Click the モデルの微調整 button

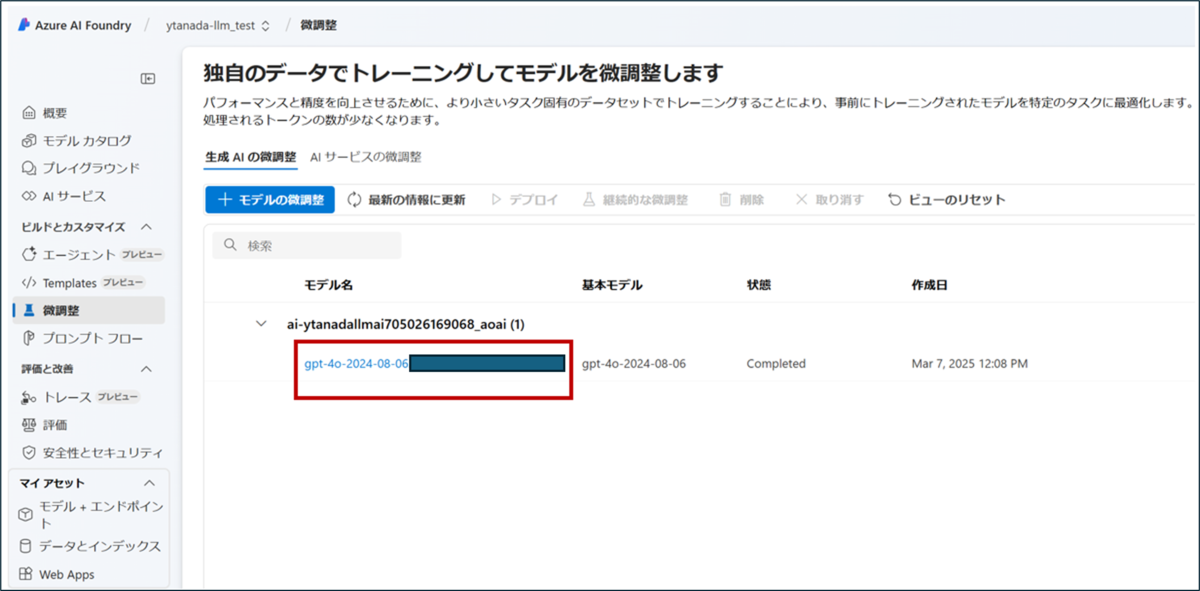tap(270, 199)
